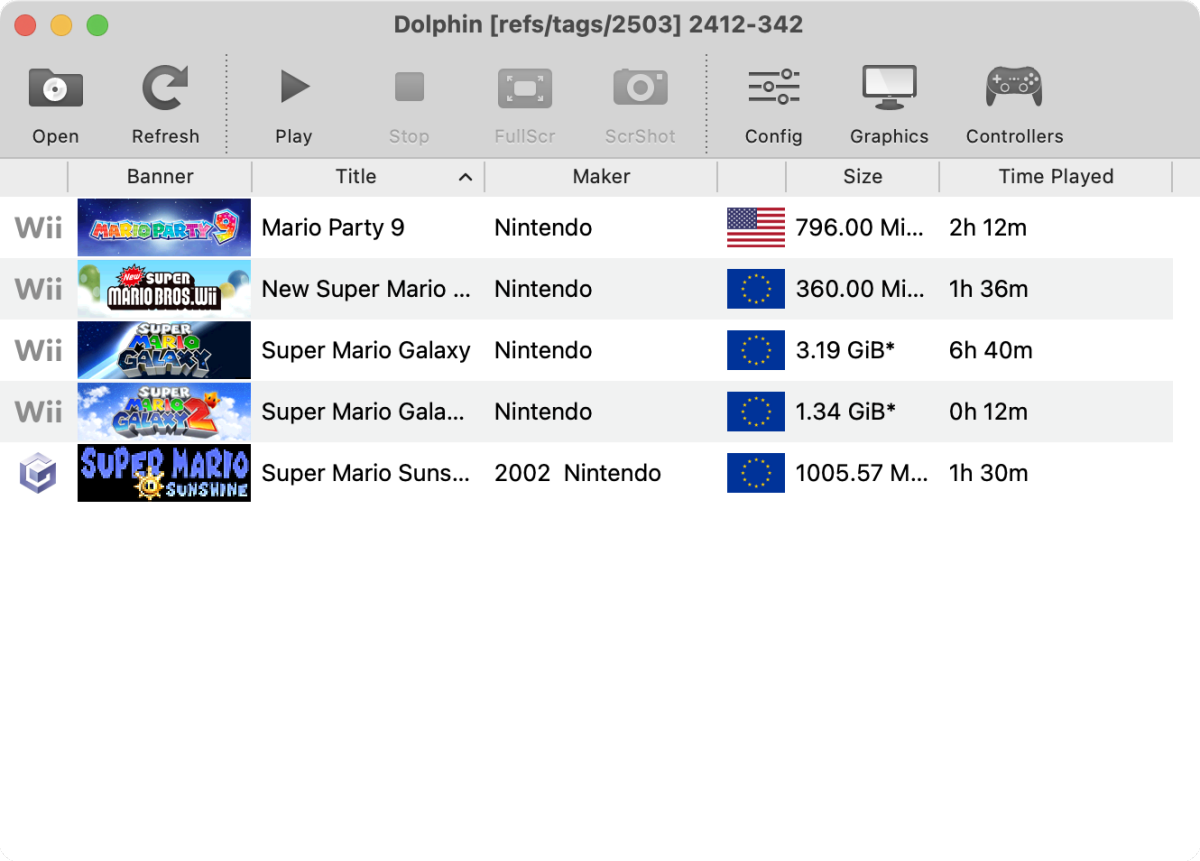Click '2002 Nintendo' maker cell
1200x861 pixels.
(x=578, y=473)
